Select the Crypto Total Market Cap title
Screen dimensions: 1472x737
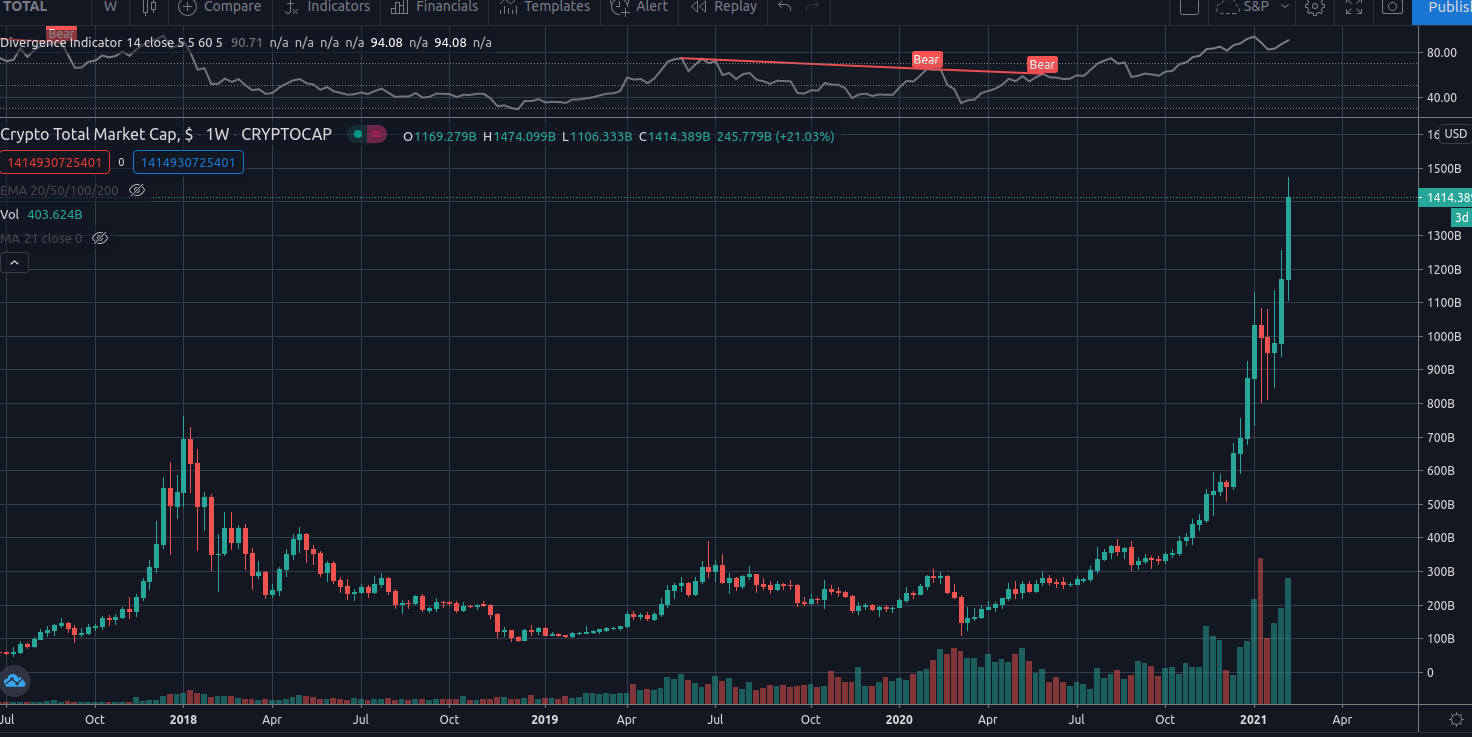pos(97,135)
